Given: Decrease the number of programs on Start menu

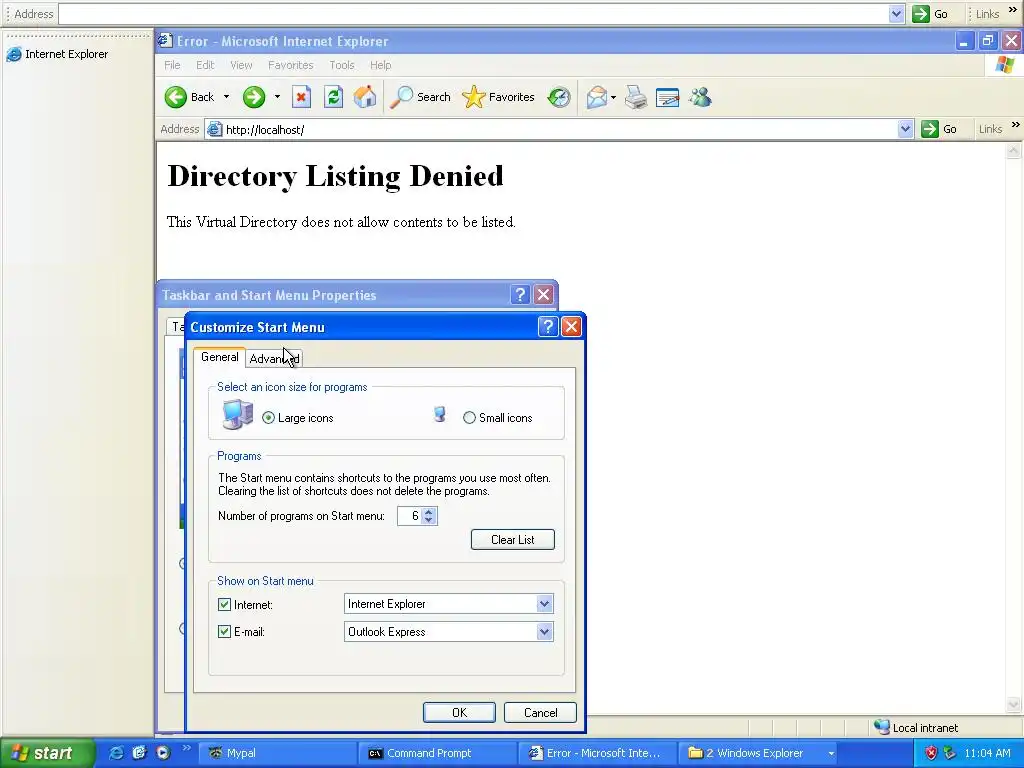Looking at the screenshot, I should [428, 520].
